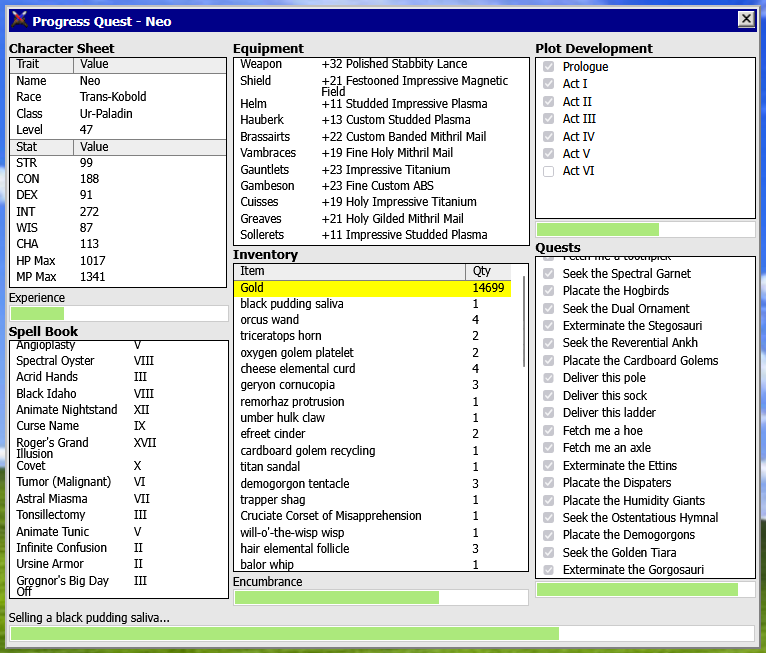
Task: Select the Gauntlets equipment row
Action: point(381,169)
